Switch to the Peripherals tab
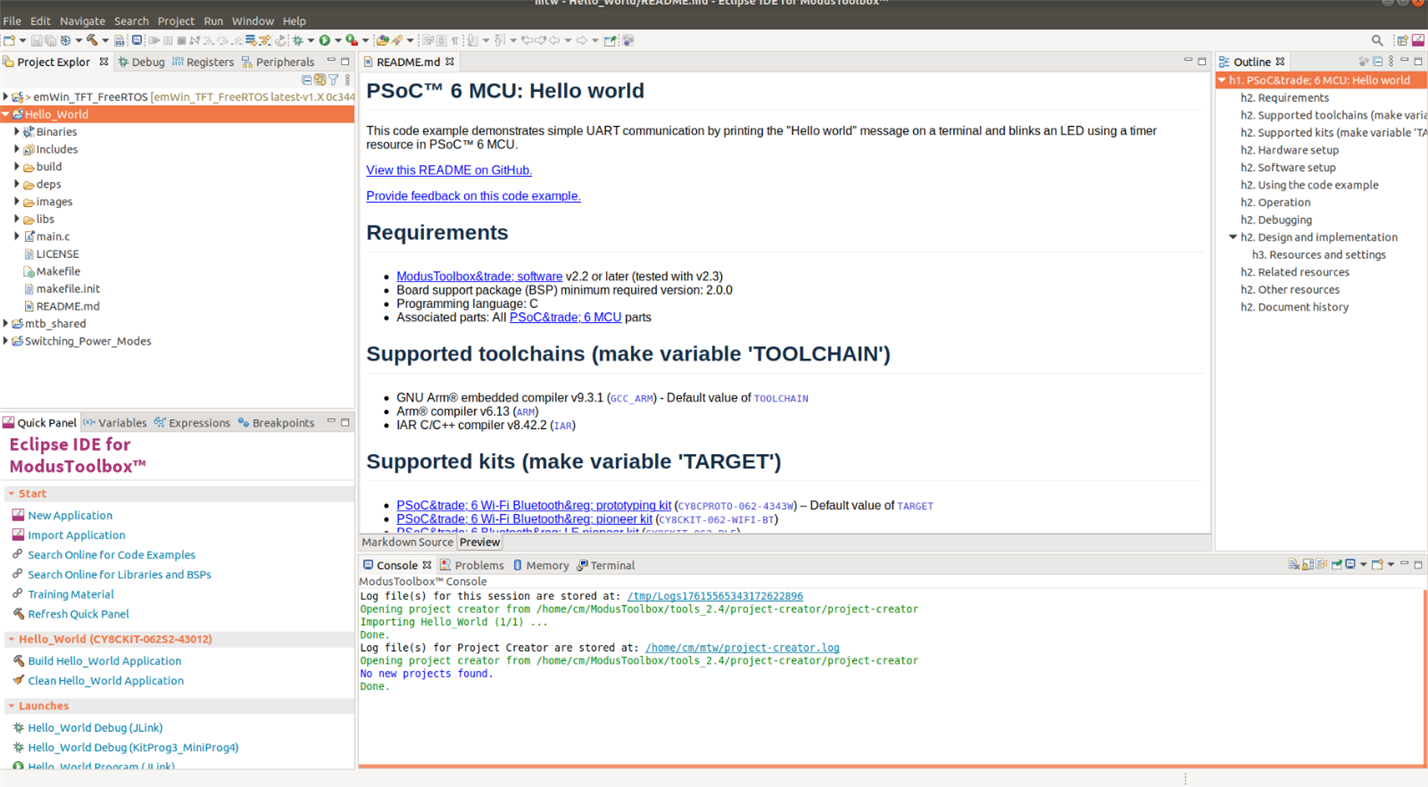1428x787 pixels. [278, 62]
